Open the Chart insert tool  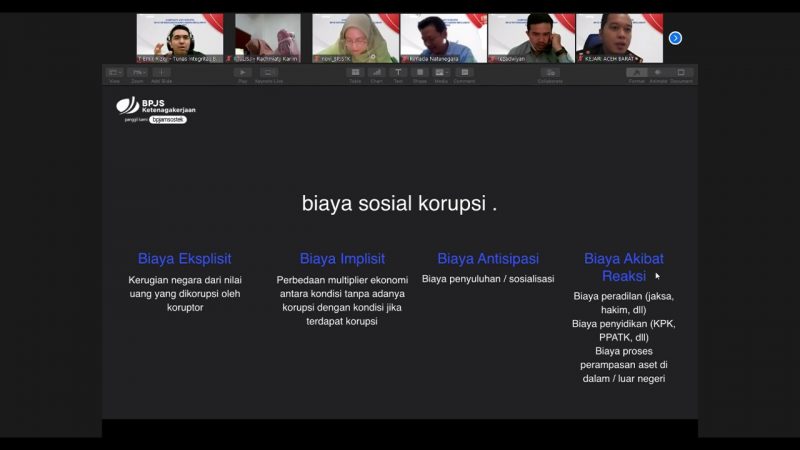377,72
